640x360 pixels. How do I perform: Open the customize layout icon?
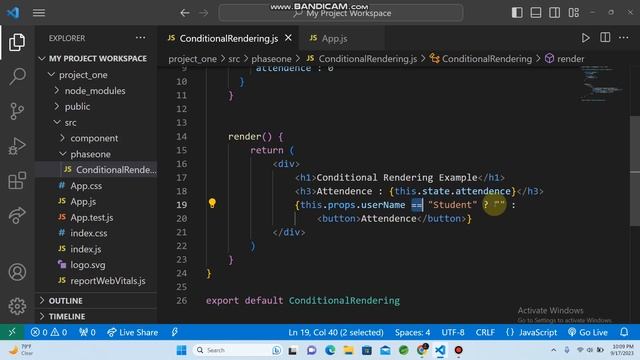573,13
